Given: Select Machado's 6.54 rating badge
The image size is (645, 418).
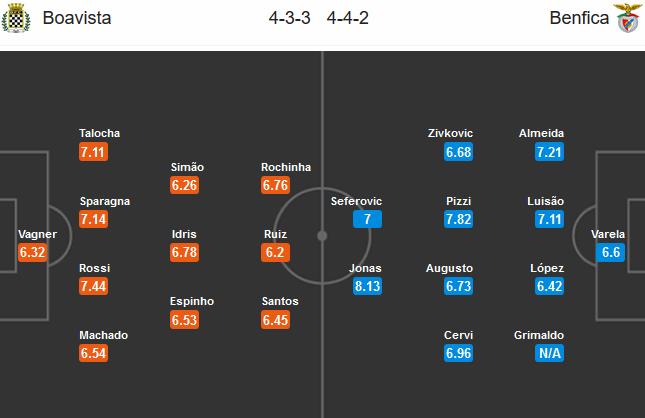Looking at the screenshot, I should coord(93,353).
